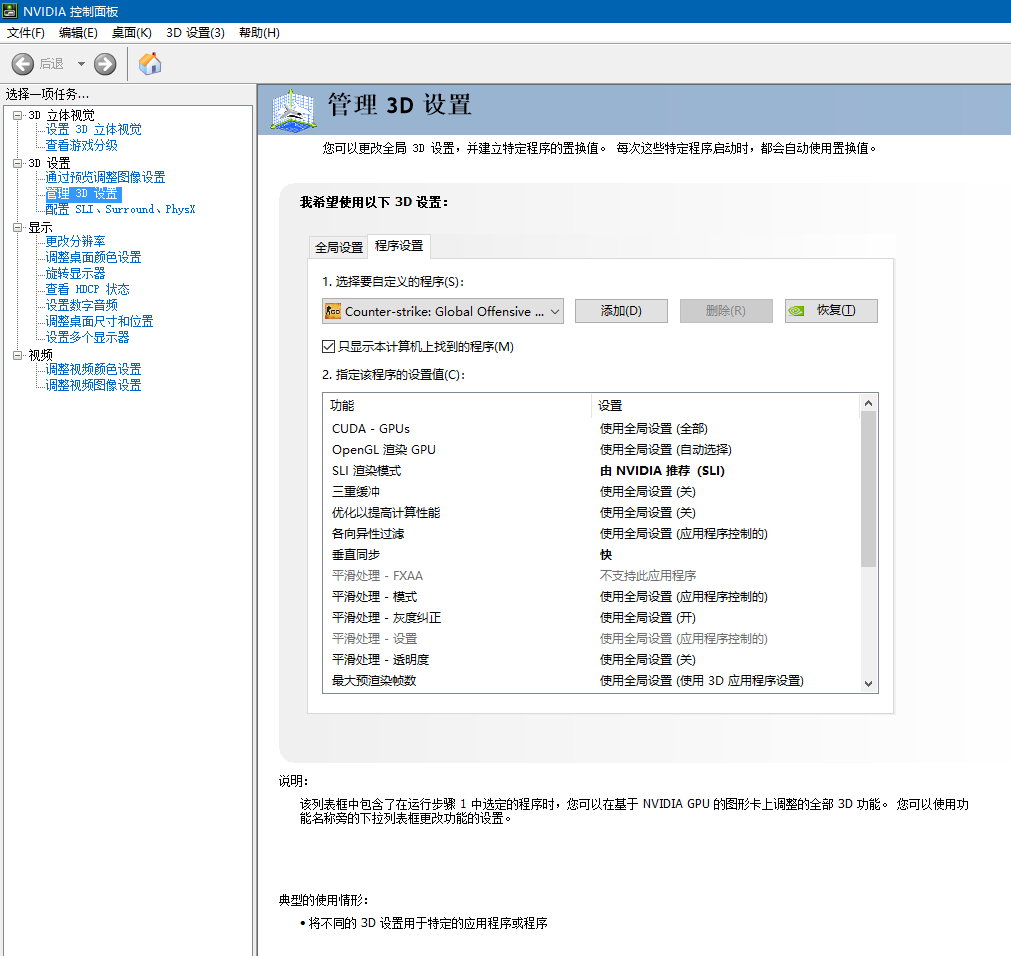Open the 编辑(E) menu

pyautogui.click(x=78, y=33)
